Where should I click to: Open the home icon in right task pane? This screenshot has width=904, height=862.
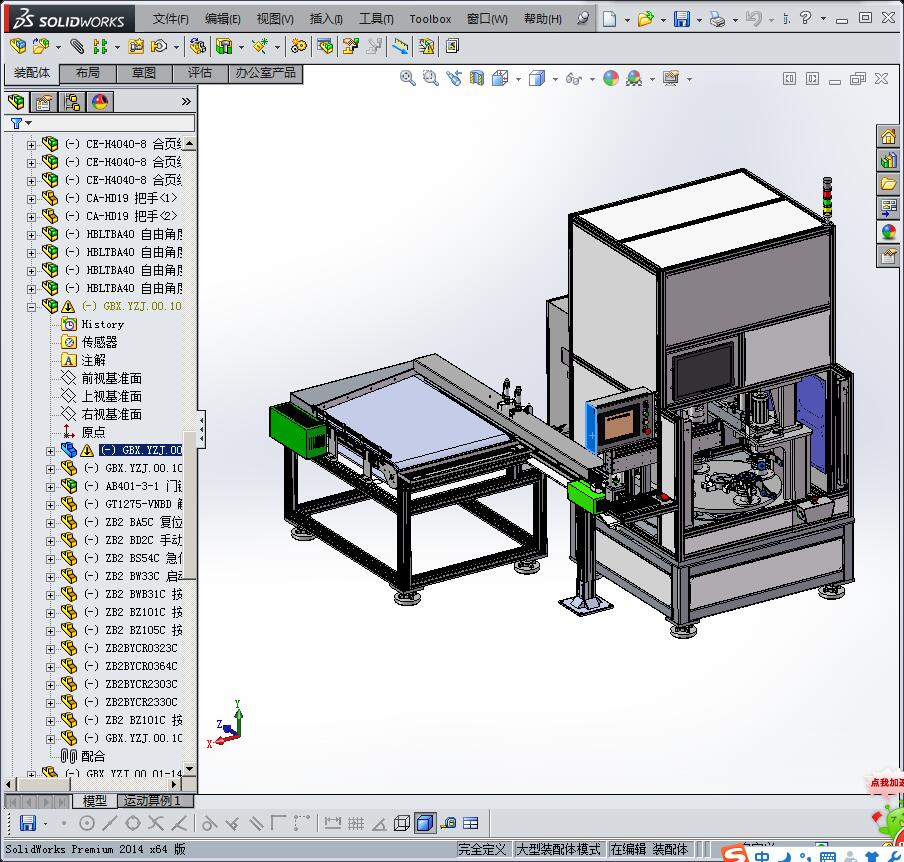pyautogui.click(x=888, y=136)
